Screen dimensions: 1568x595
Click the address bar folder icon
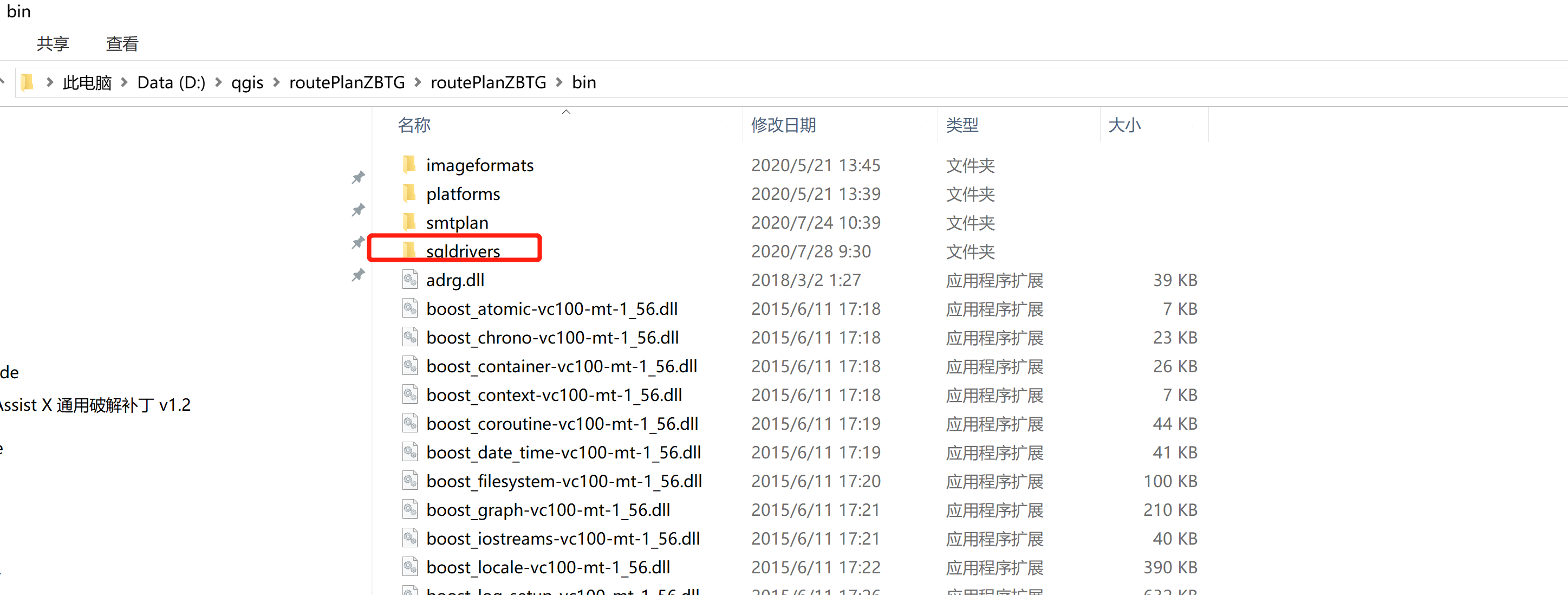(27, 82)
